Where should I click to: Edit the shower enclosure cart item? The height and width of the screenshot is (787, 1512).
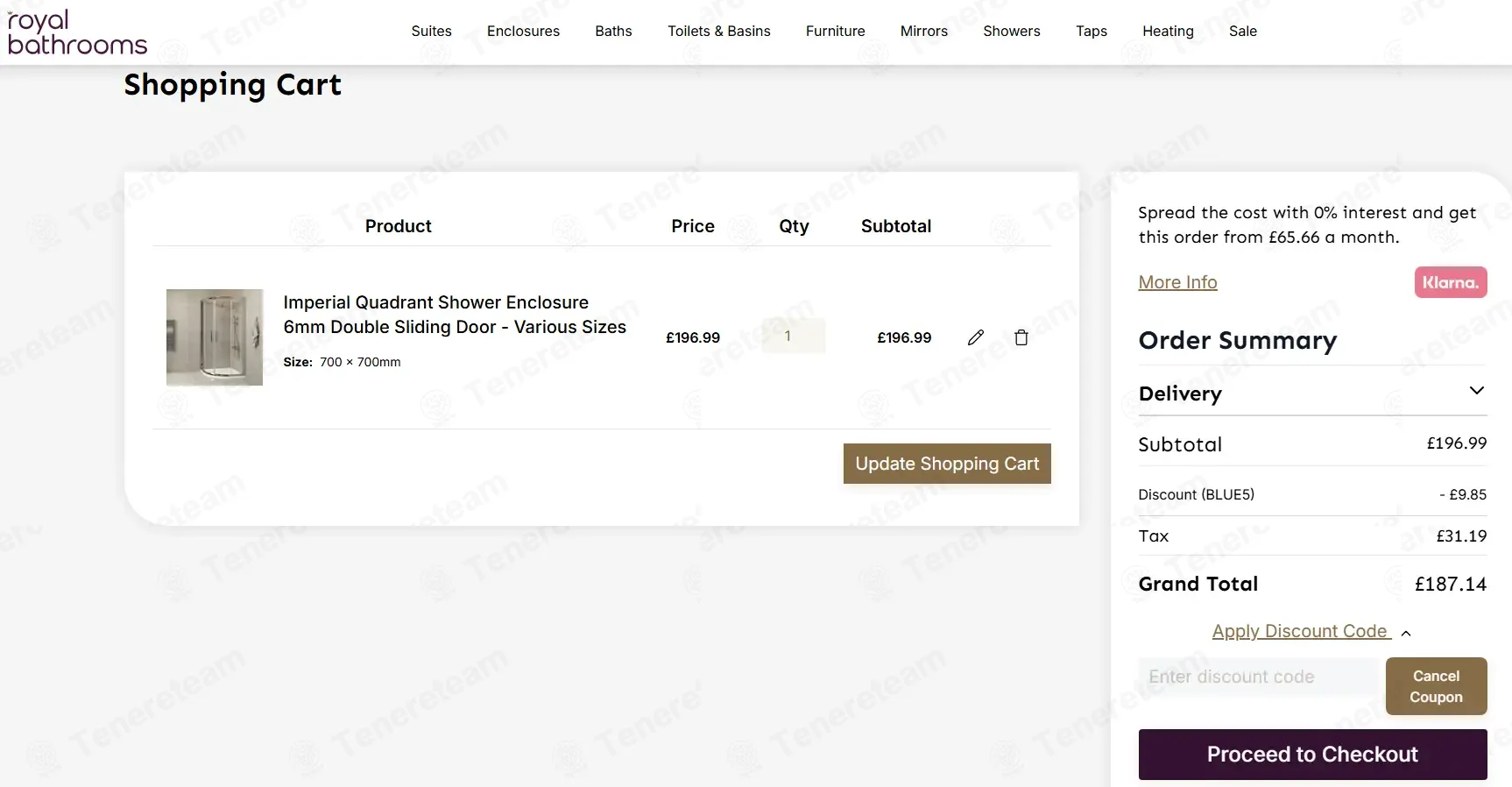[976, 337]
